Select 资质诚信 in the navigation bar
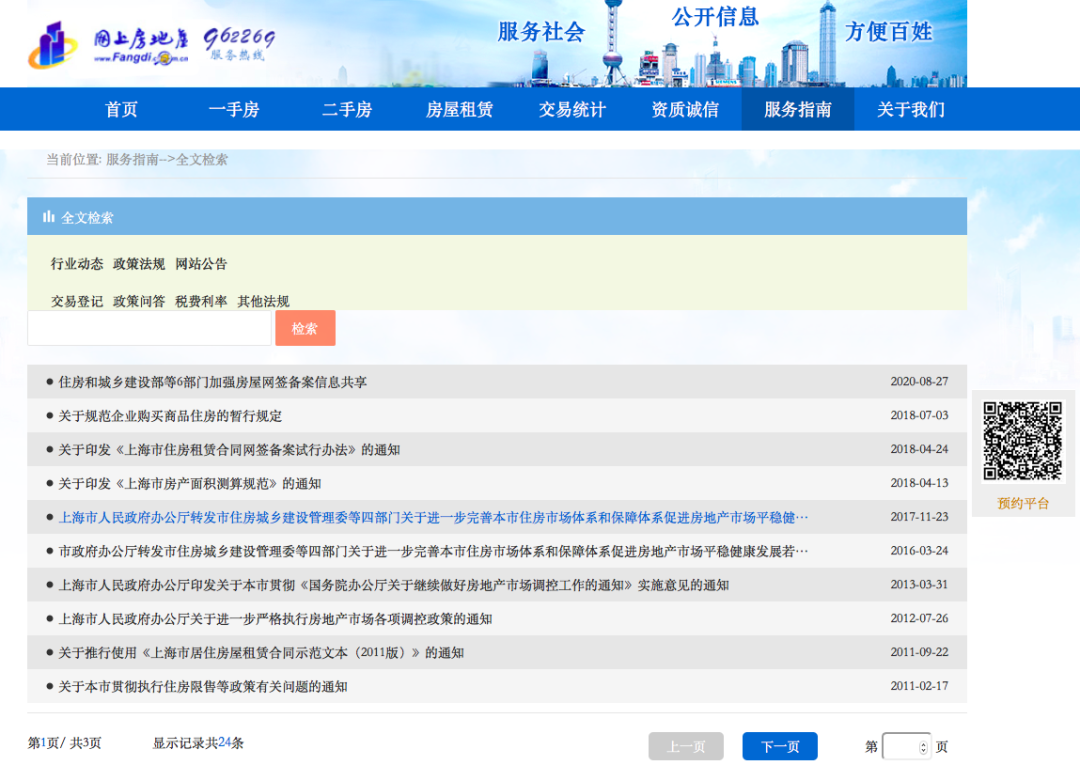 click(684, 110)
